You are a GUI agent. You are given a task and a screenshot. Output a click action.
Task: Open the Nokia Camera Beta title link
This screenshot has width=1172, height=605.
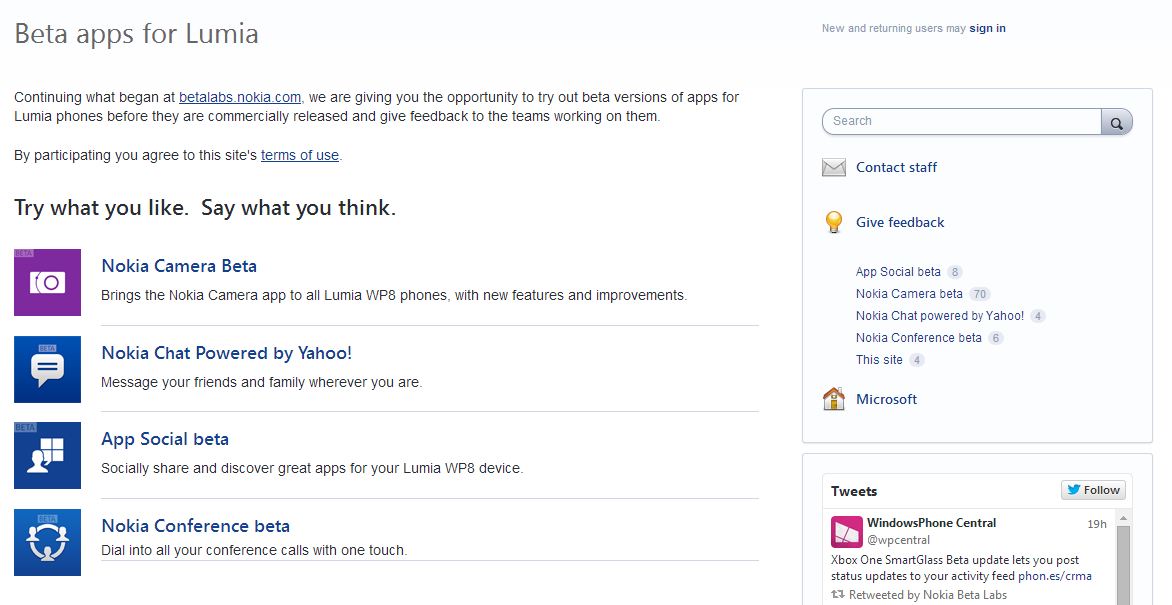pyautogui.click(x=179, y=266)
